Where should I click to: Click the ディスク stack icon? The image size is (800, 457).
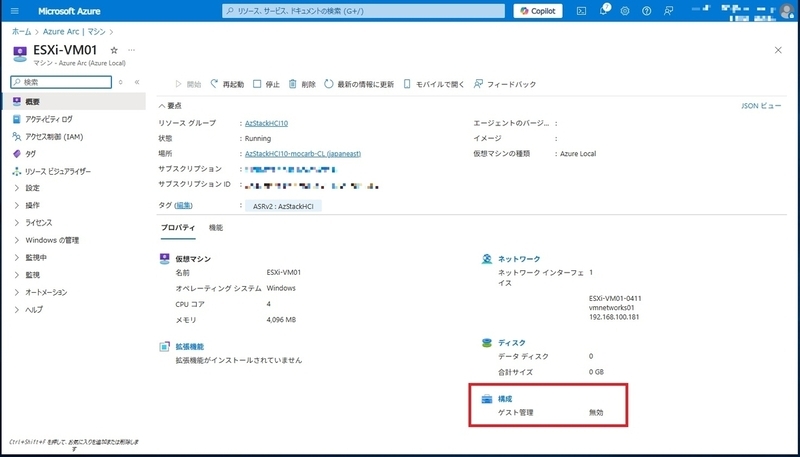(487, 343)
